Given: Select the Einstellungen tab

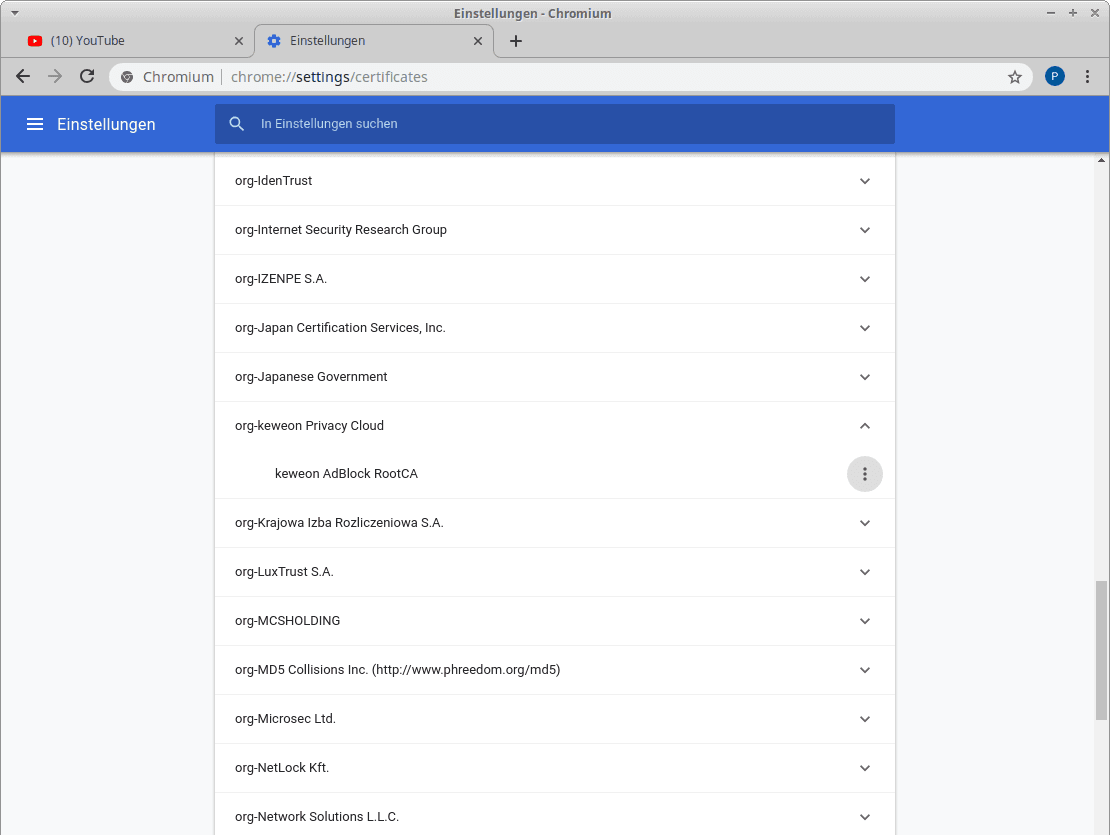Looking at the screenshot, I should (373, 41).
